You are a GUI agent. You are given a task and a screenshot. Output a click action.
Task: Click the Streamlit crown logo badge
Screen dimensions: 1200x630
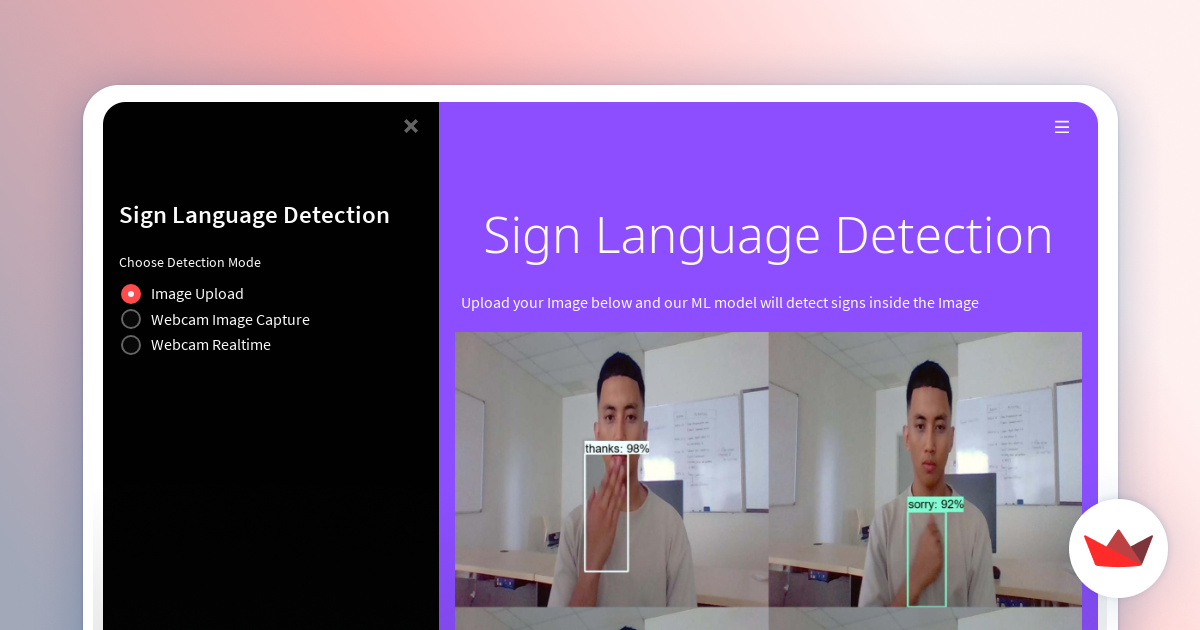point(1118,548)
